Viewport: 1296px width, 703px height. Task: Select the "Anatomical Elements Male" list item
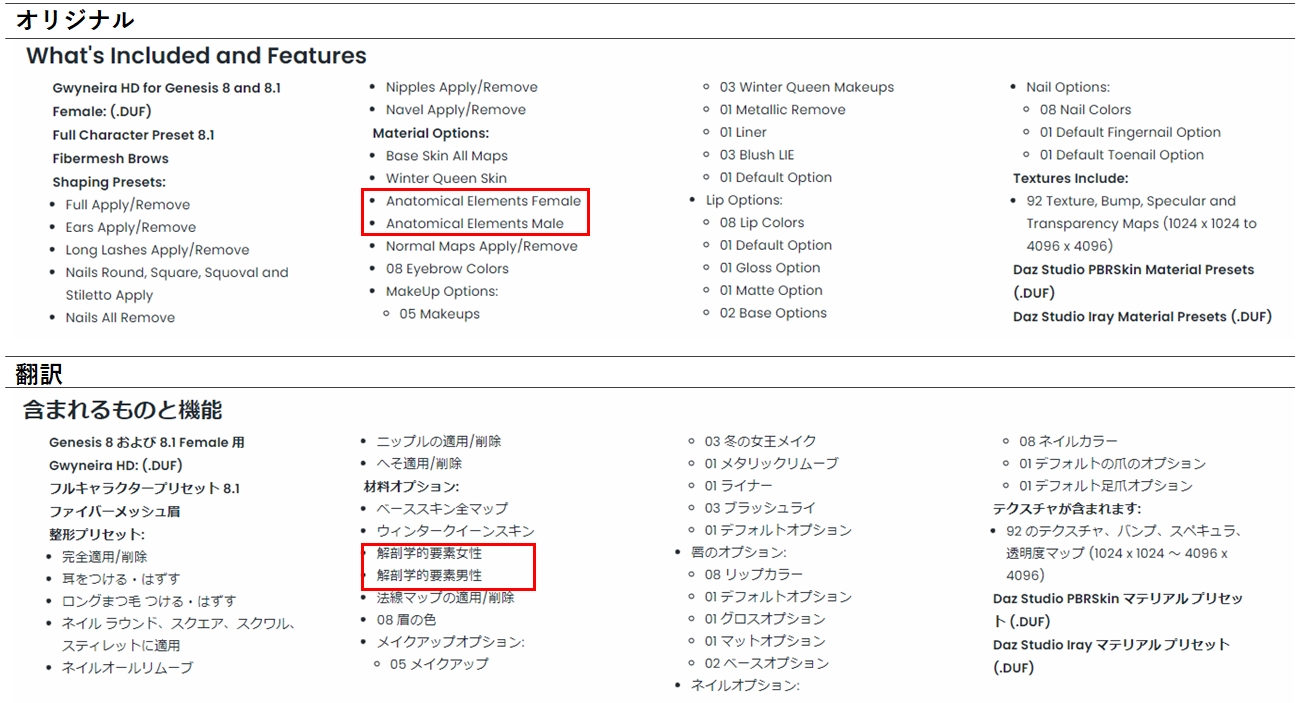(x=474, y=224)
